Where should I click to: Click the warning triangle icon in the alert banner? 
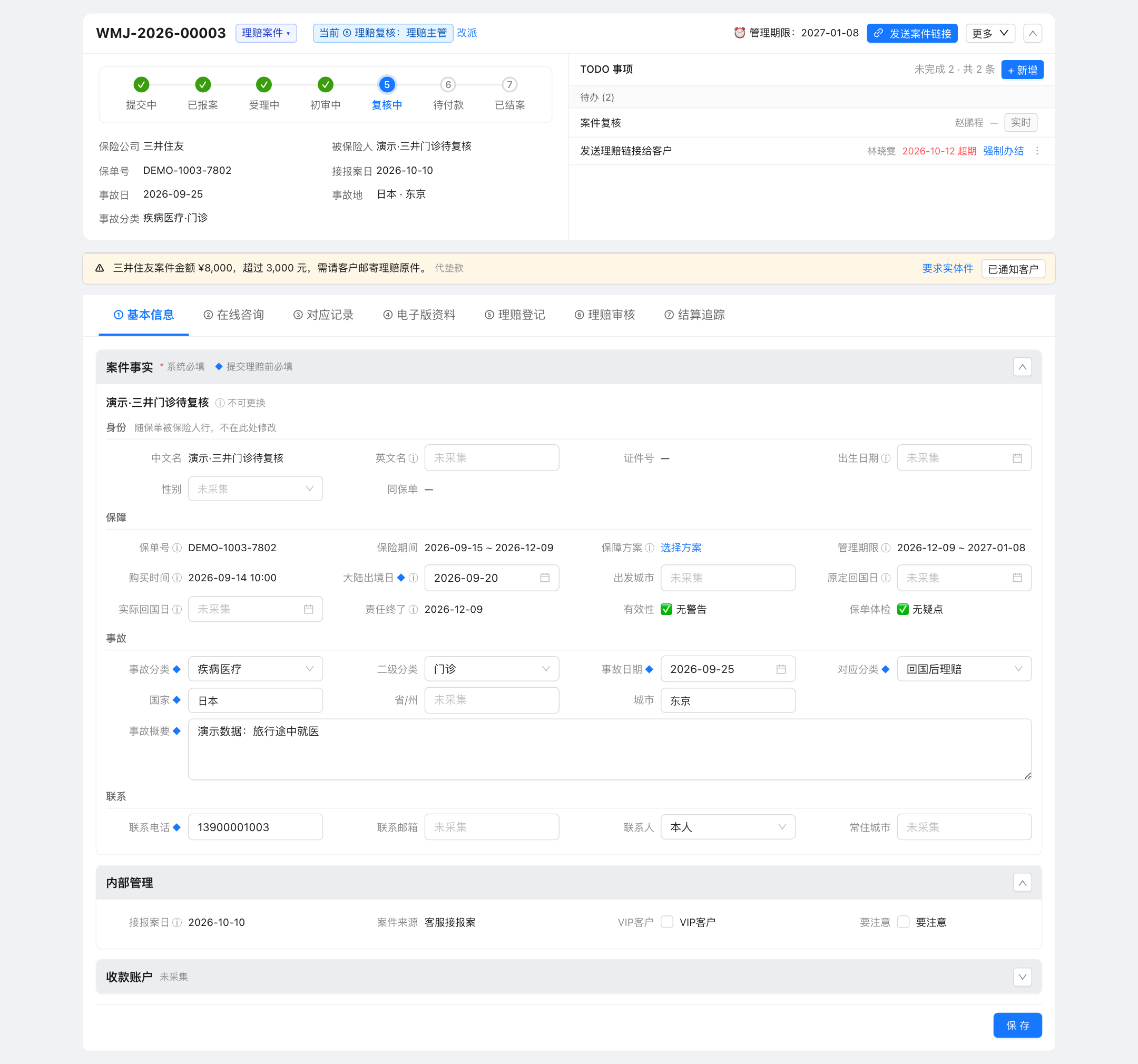point(100,268)
